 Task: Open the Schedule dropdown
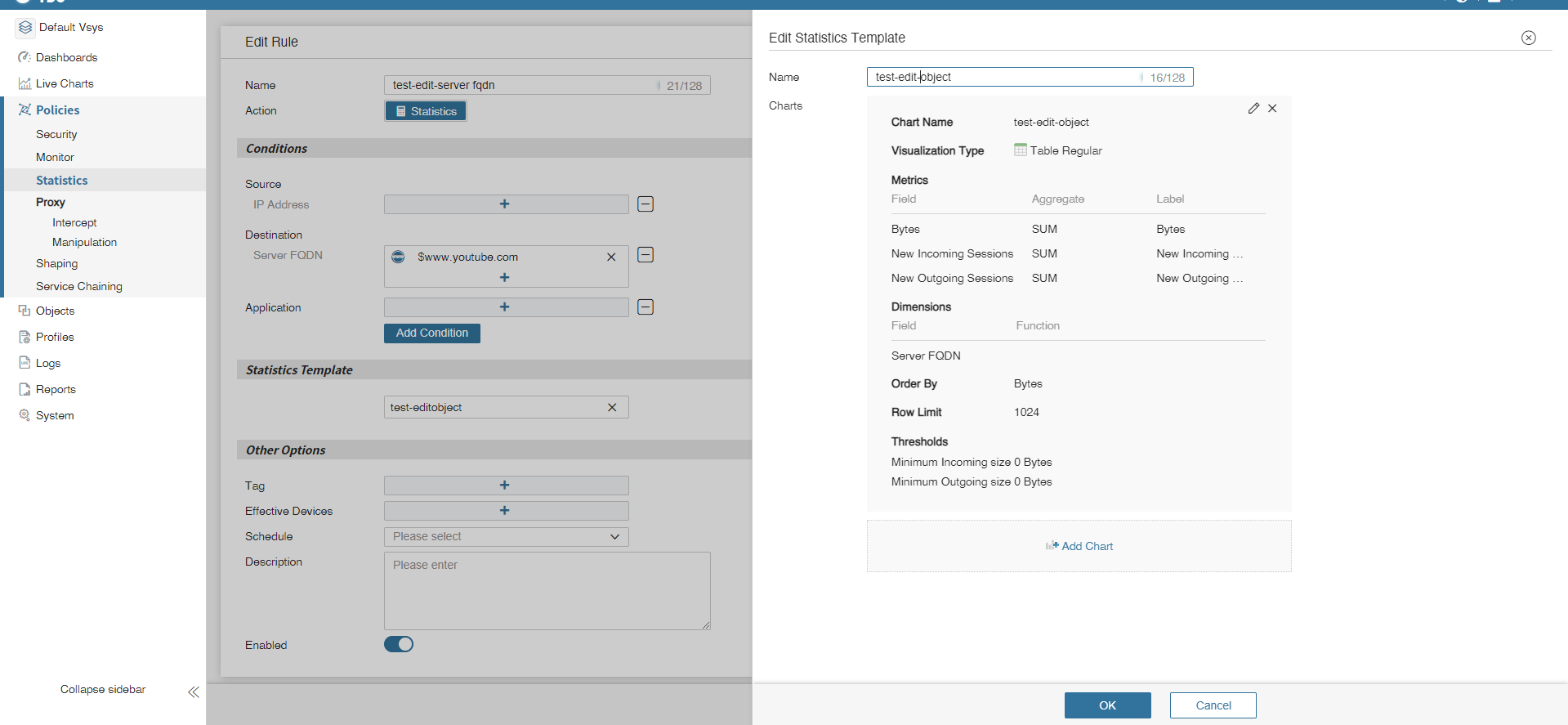click(x=506, y=537)
